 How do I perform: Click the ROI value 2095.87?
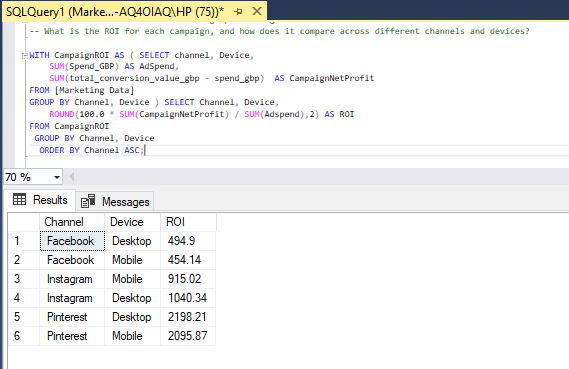(x=188, y=336)
